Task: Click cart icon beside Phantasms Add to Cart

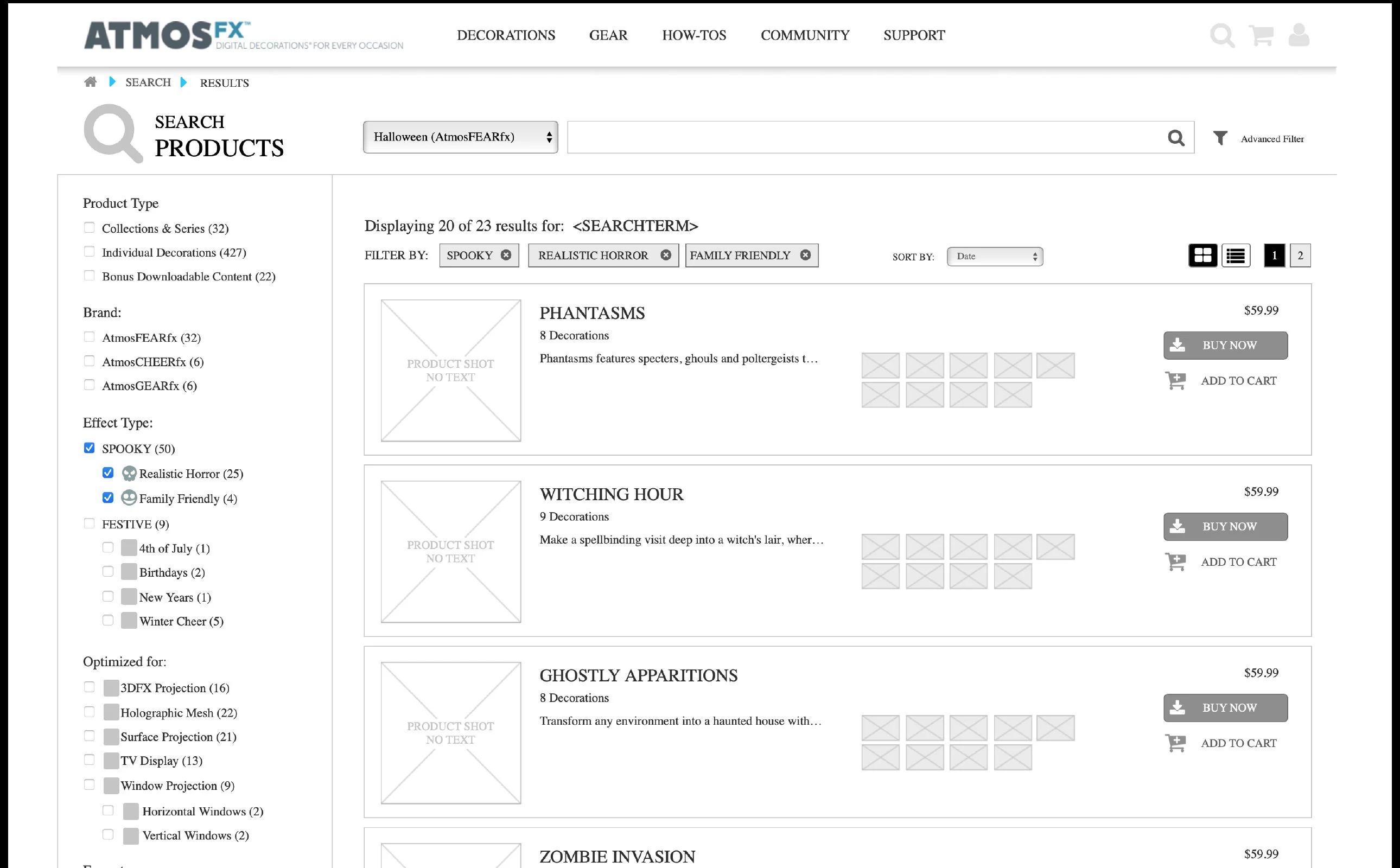Action: (1175, 381)
